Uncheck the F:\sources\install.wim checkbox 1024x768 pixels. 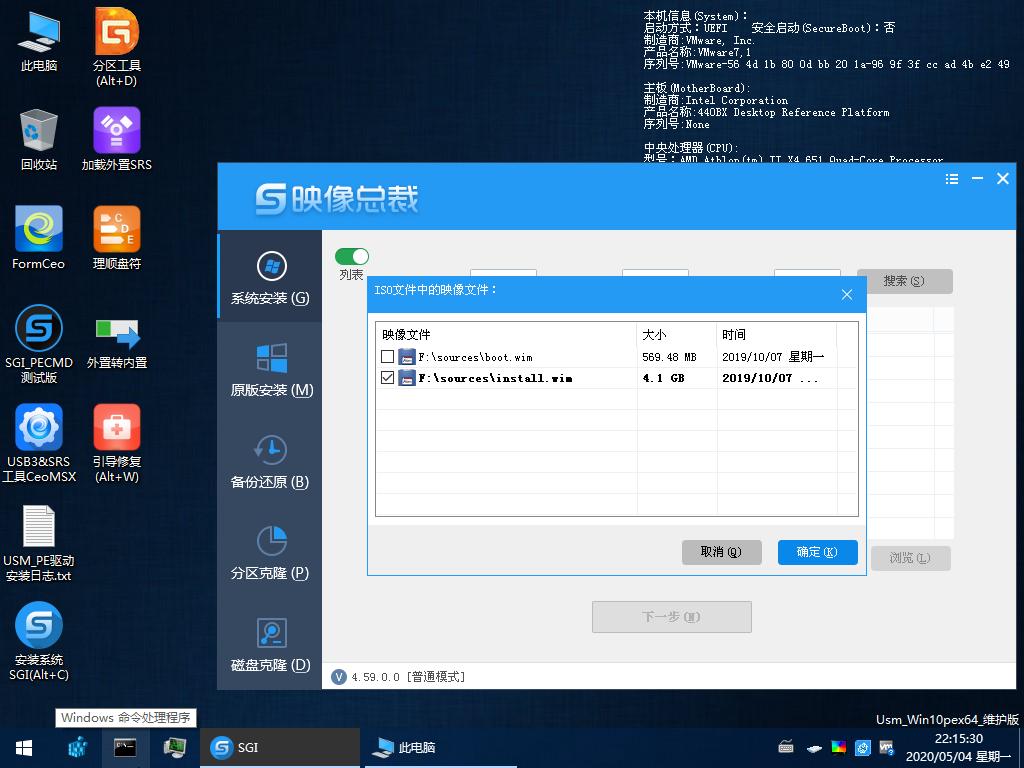(387, 377)
